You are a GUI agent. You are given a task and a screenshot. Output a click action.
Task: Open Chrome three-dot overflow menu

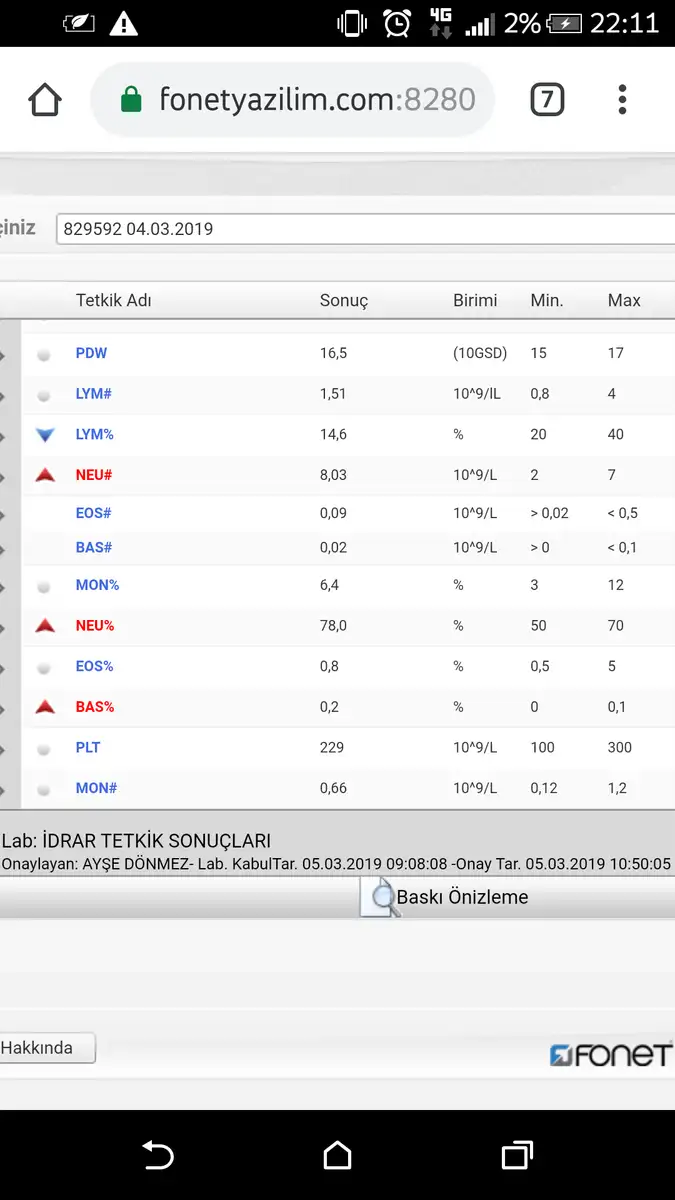tap(622, 100)
